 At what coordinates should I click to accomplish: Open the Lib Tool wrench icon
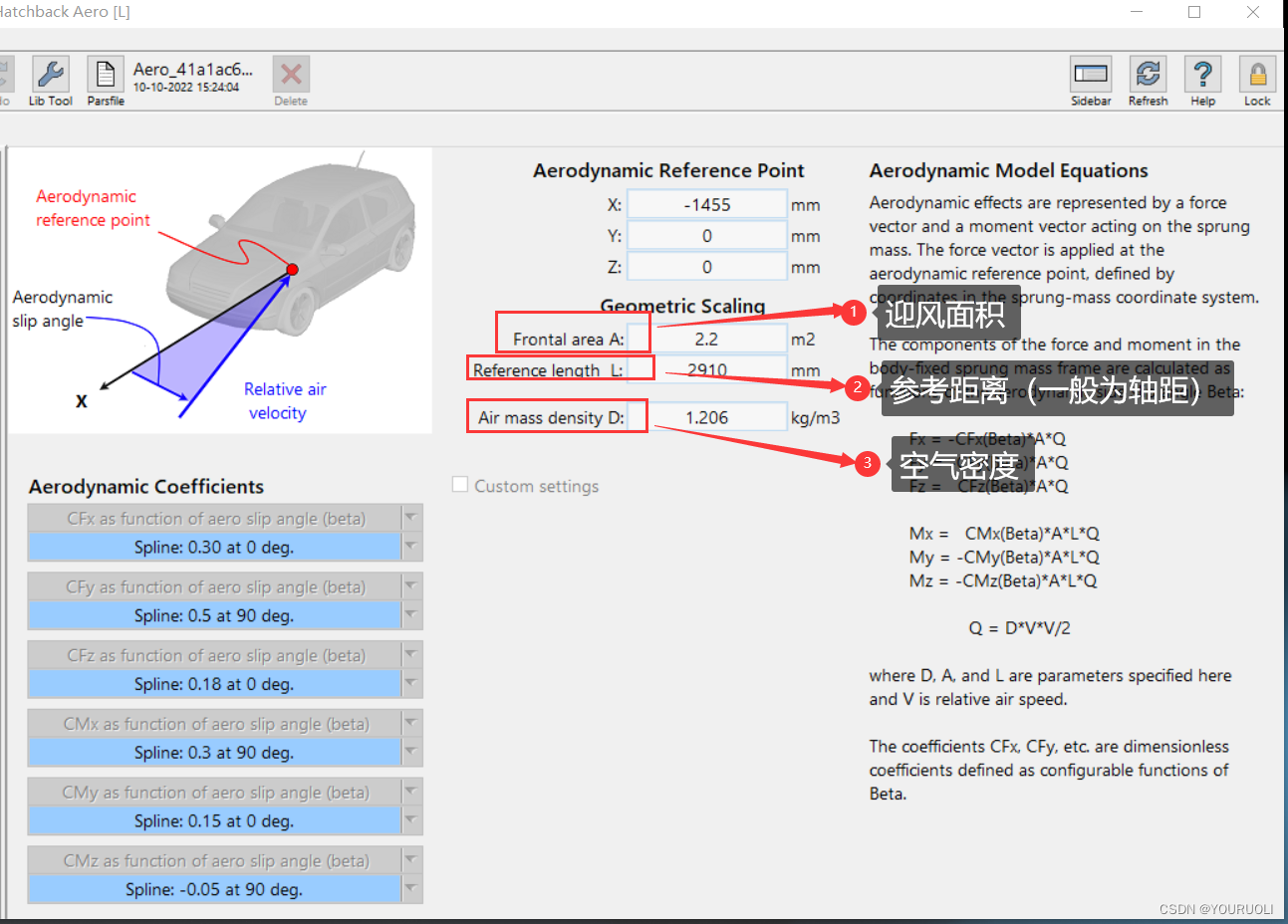pos(50,75)
